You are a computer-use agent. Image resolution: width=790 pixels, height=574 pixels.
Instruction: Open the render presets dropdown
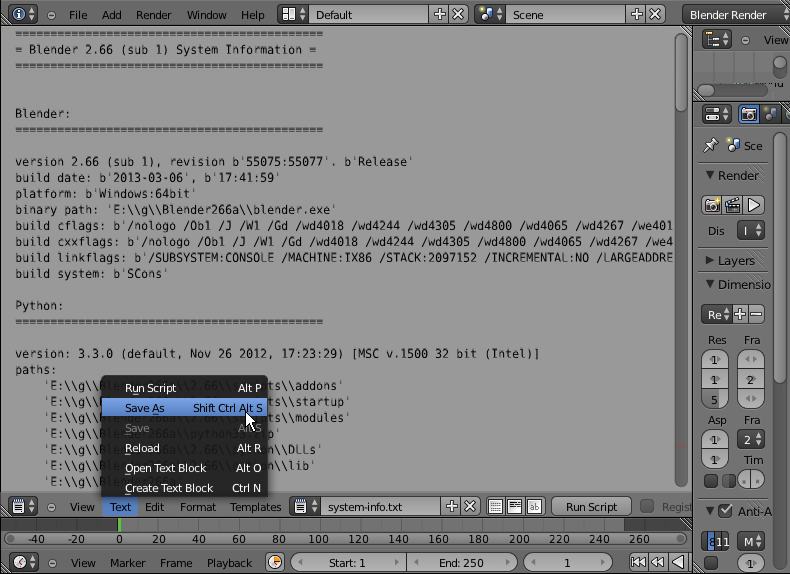click(716, 314)
